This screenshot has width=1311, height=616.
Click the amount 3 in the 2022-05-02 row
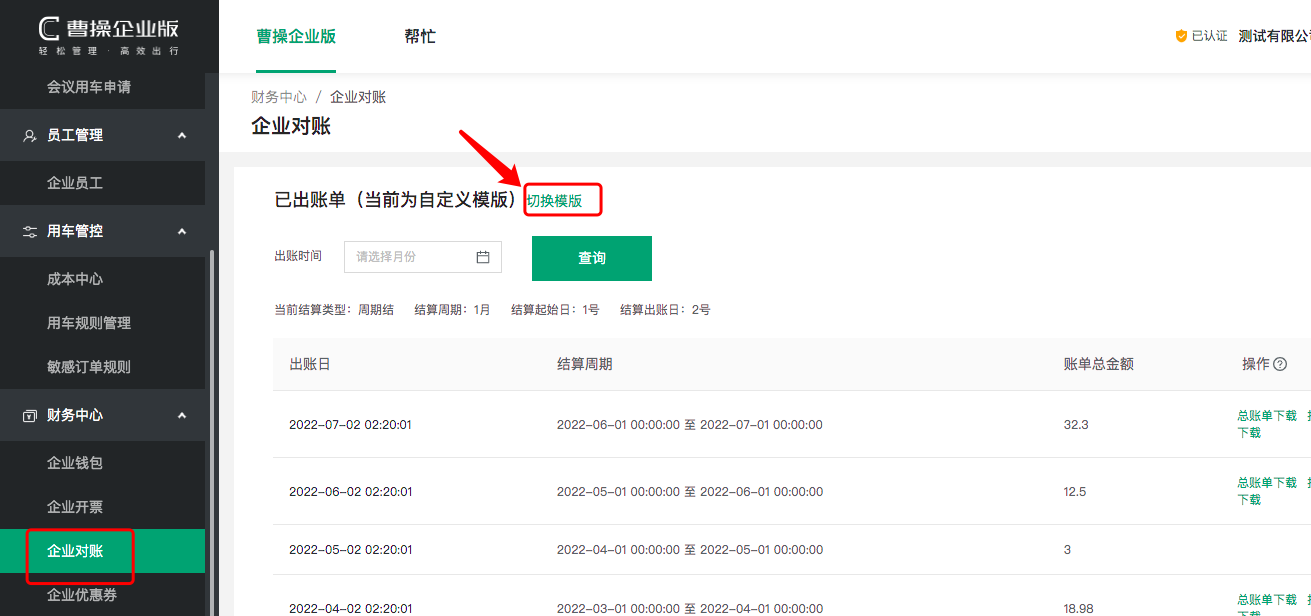[1068, 550]
